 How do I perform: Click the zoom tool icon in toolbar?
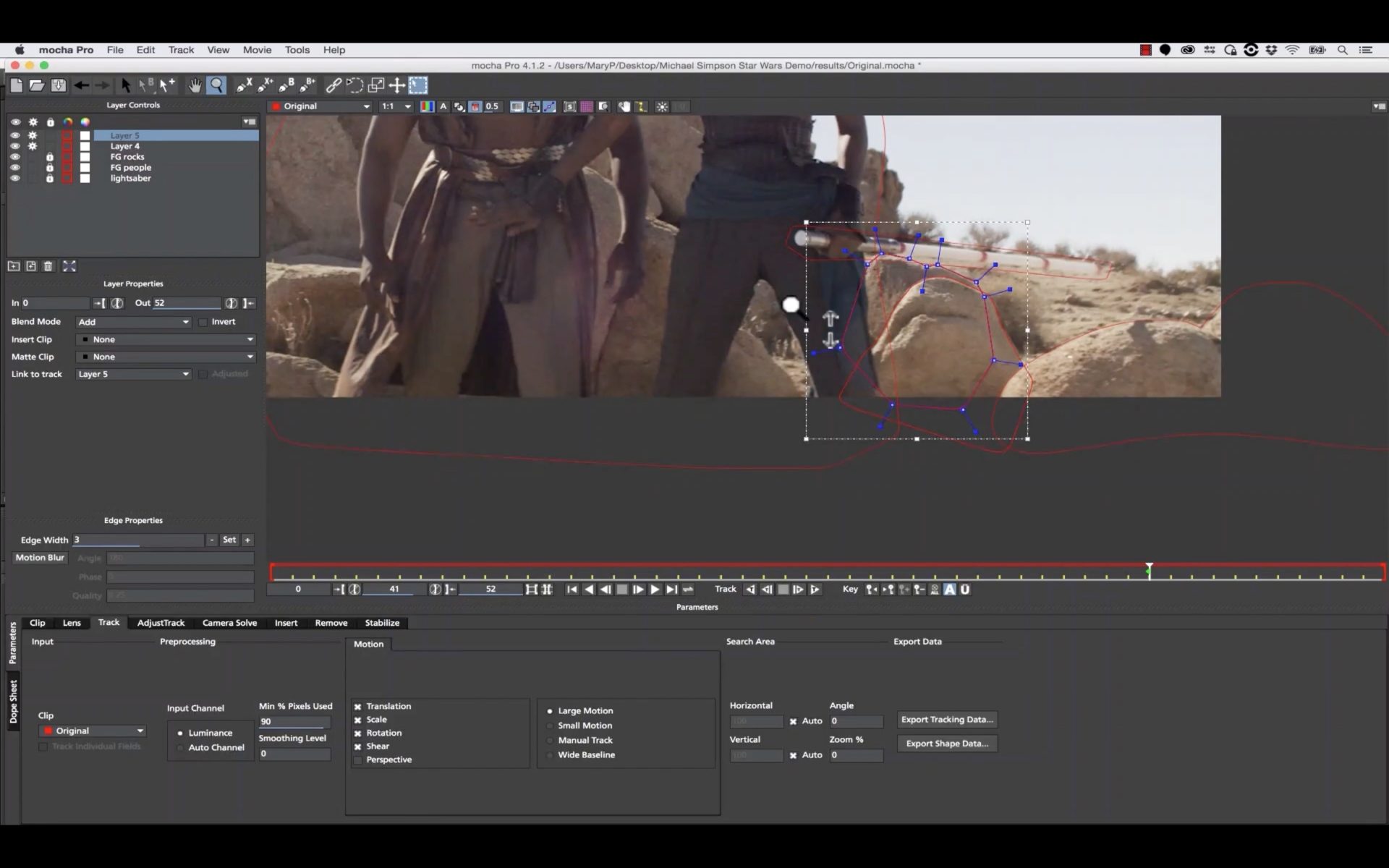pyautogui.click(x=216, y=85)
